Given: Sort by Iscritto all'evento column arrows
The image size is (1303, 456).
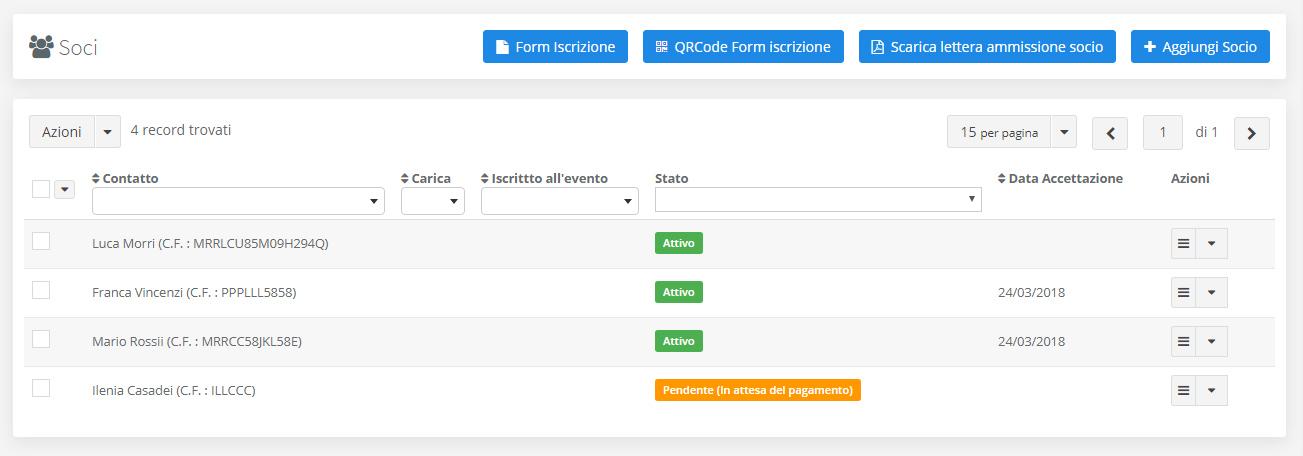Looking at the screenshot, I should (x=485, y=179).
